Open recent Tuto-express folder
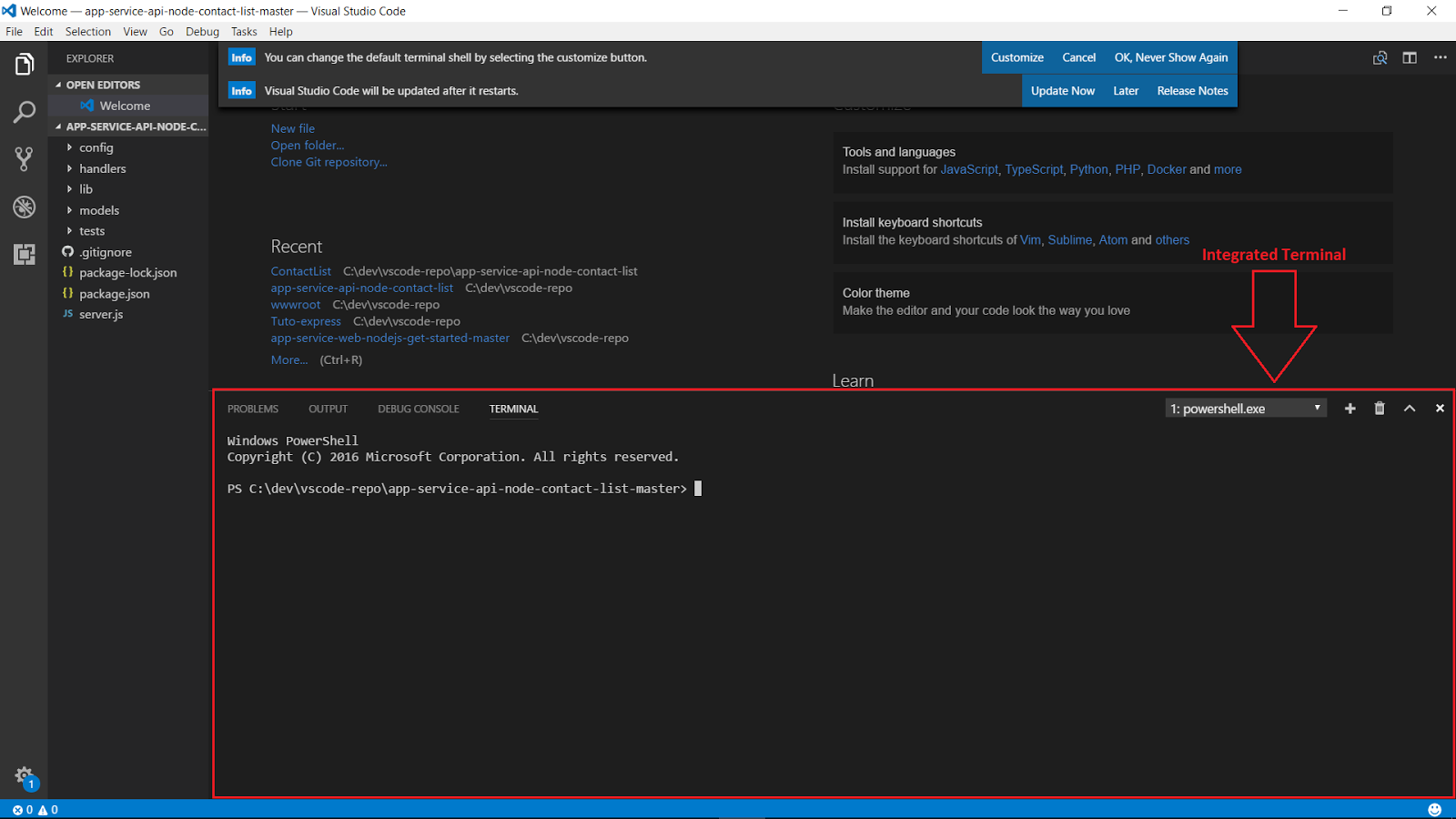 click(306, 321)
